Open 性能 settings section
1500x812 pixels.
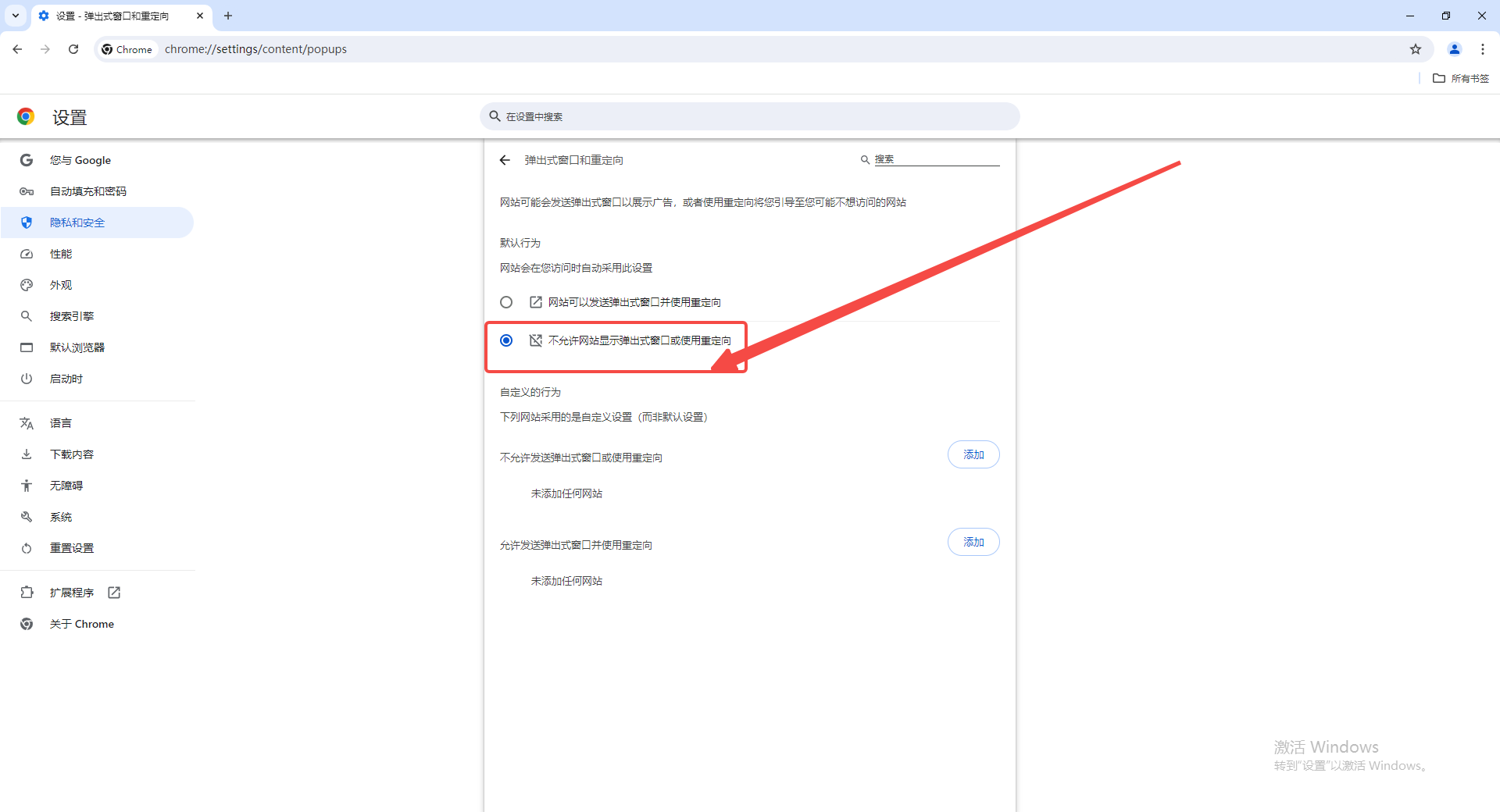point(98,254)
